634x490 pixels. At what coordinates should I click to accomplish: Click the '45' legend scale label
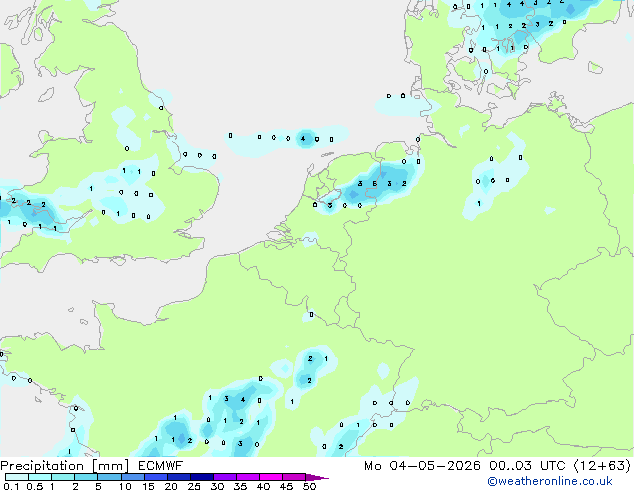287,486
